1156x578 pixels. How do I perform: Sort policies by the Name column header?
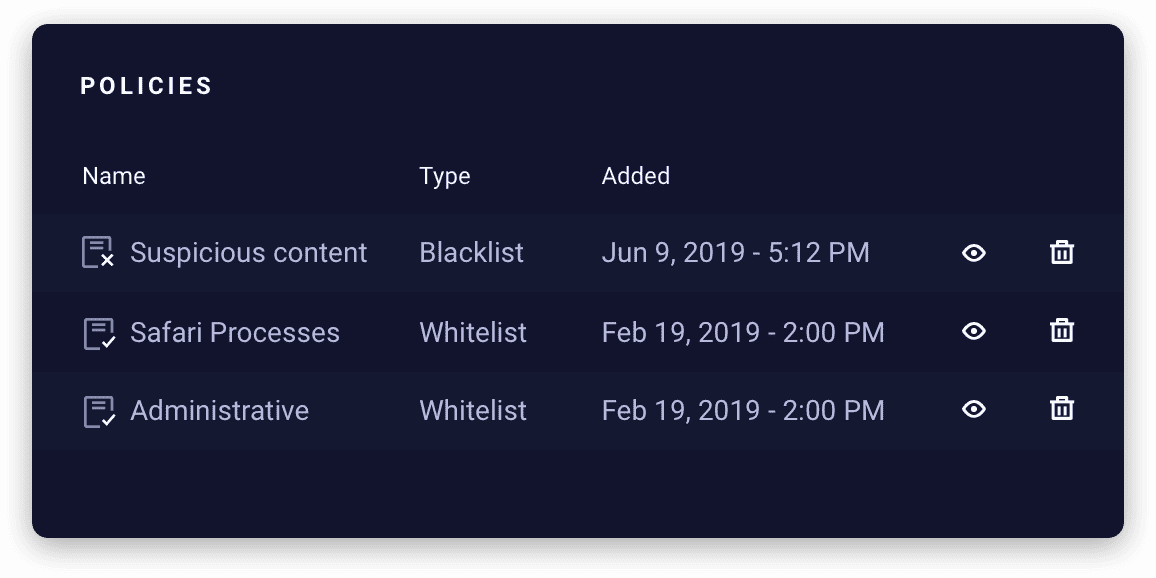coord(114,176)
